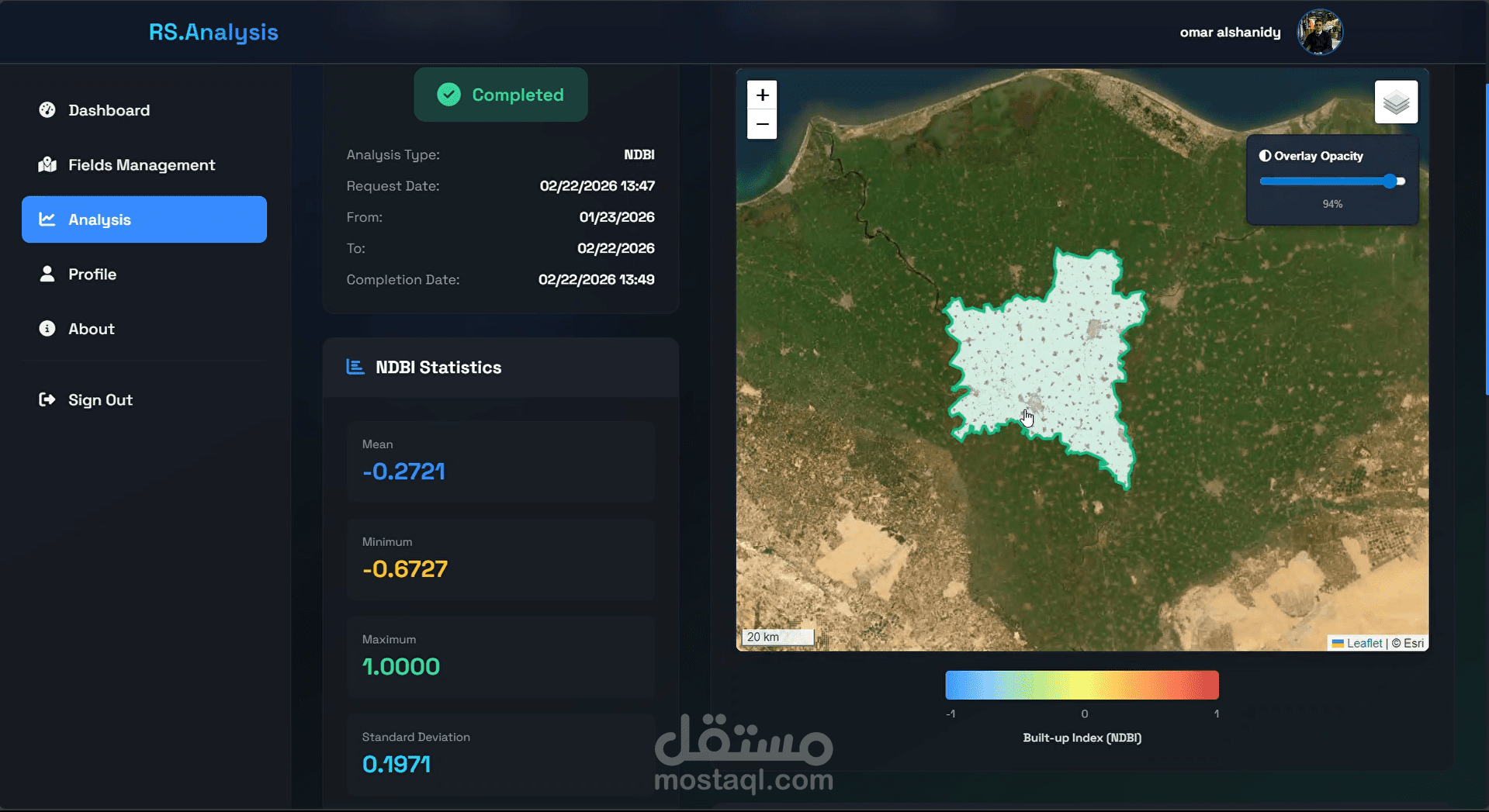The height and width of the screenshot is (812, 1489).
Task: Click the From date 01/23/2026
Action: (617, 217)
